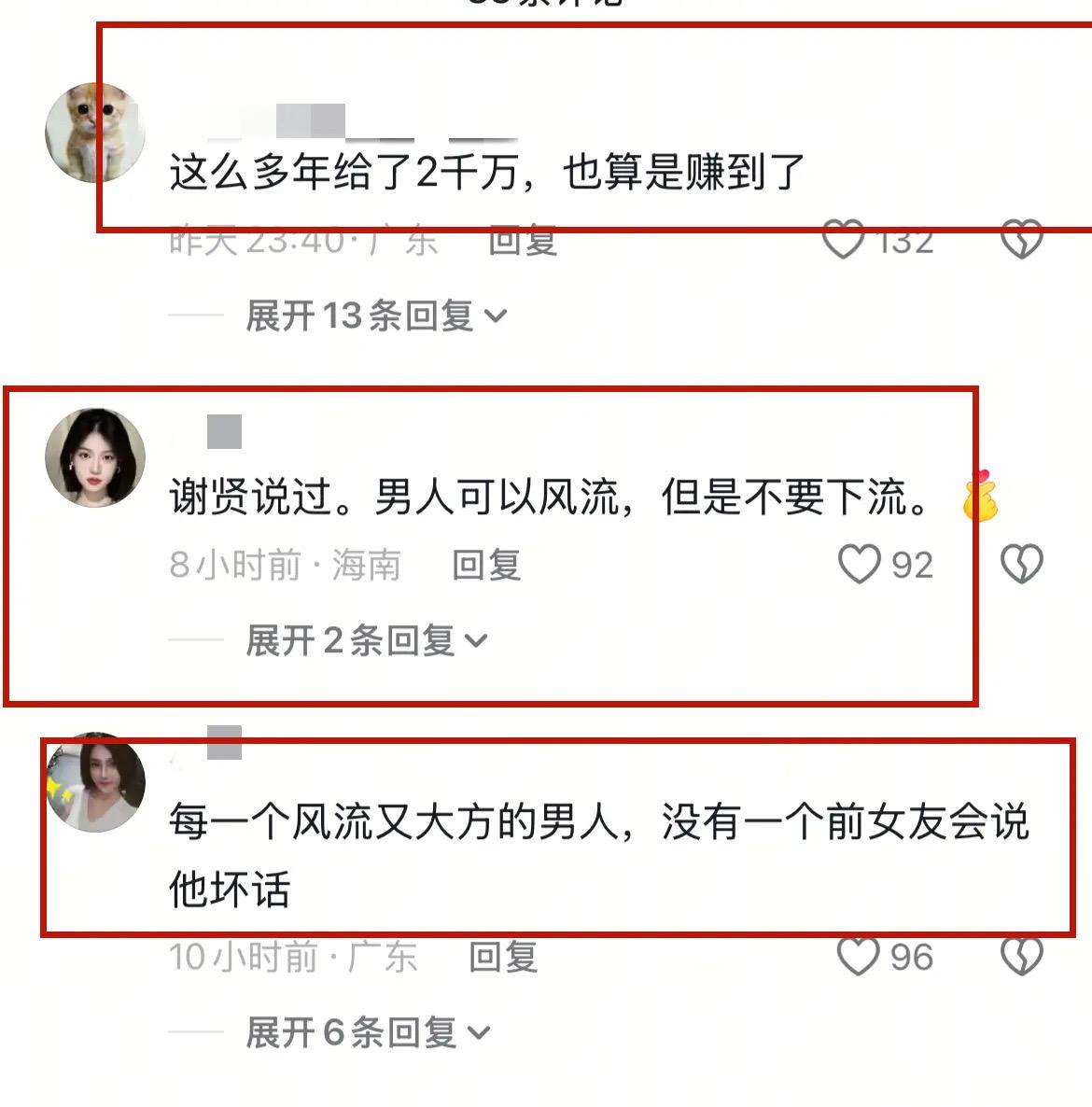Viewport: 1092px width, 1107px height.
Task: Reply to the comment posted 昨天 23:40
Action: tap(523, 240)
